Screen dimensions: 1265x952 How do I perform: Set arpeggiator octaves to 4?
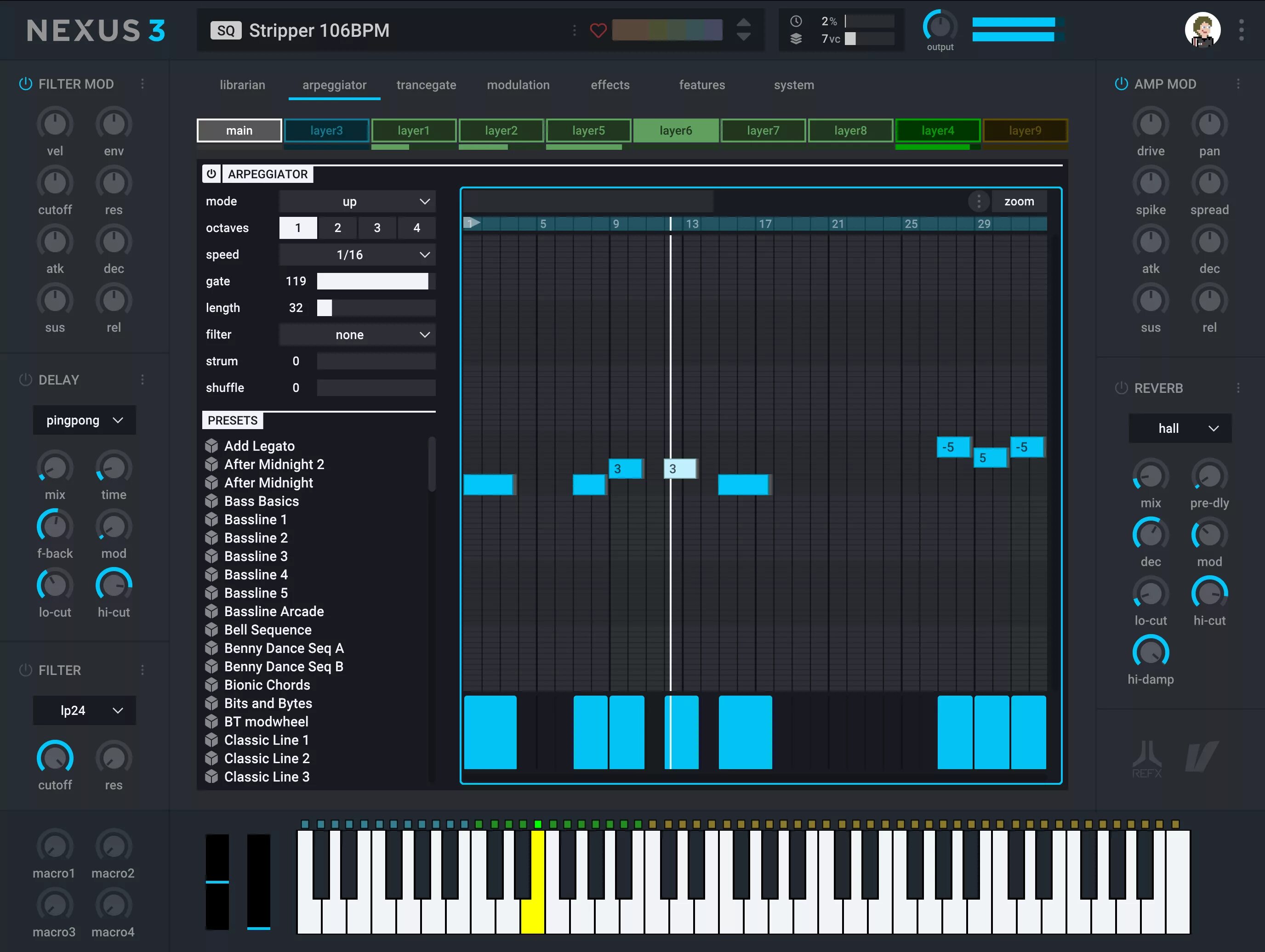pos(416,227)
